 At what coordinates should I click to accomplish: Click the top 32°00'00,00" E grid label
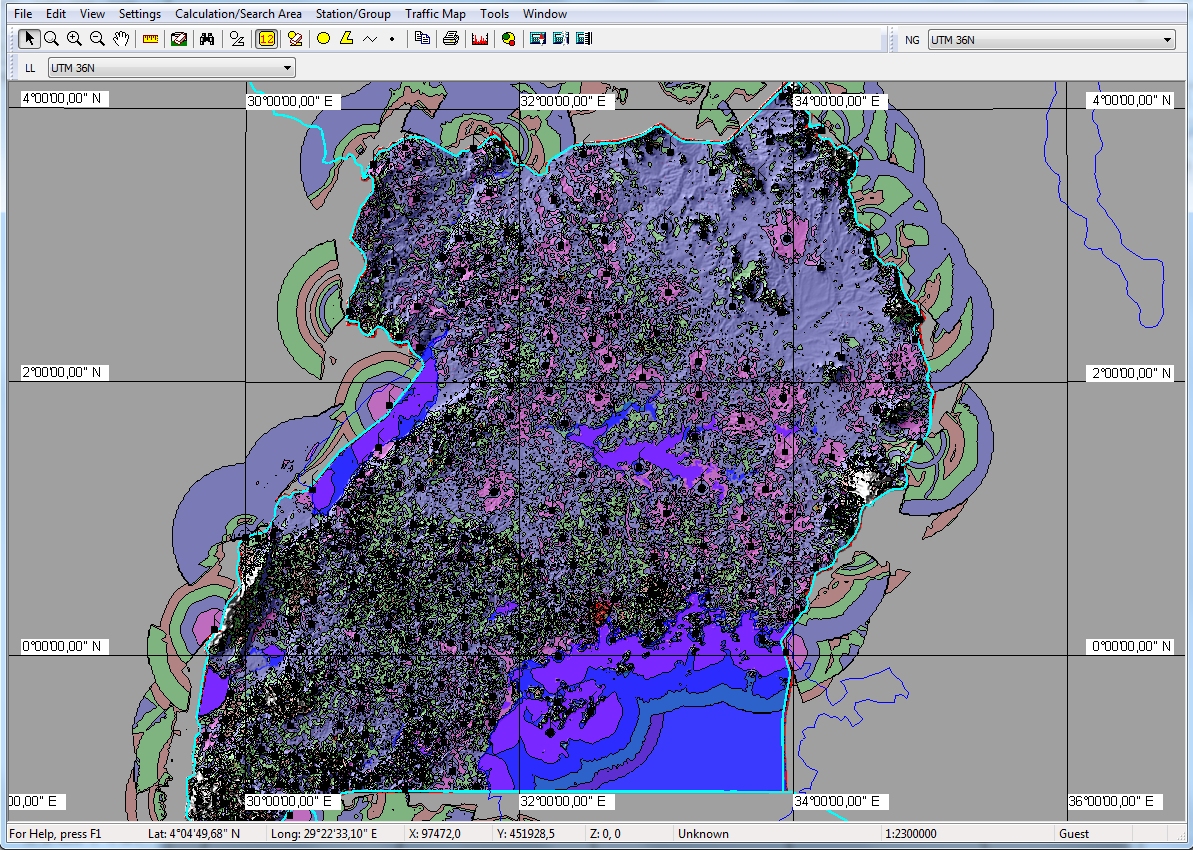(566, 101)
